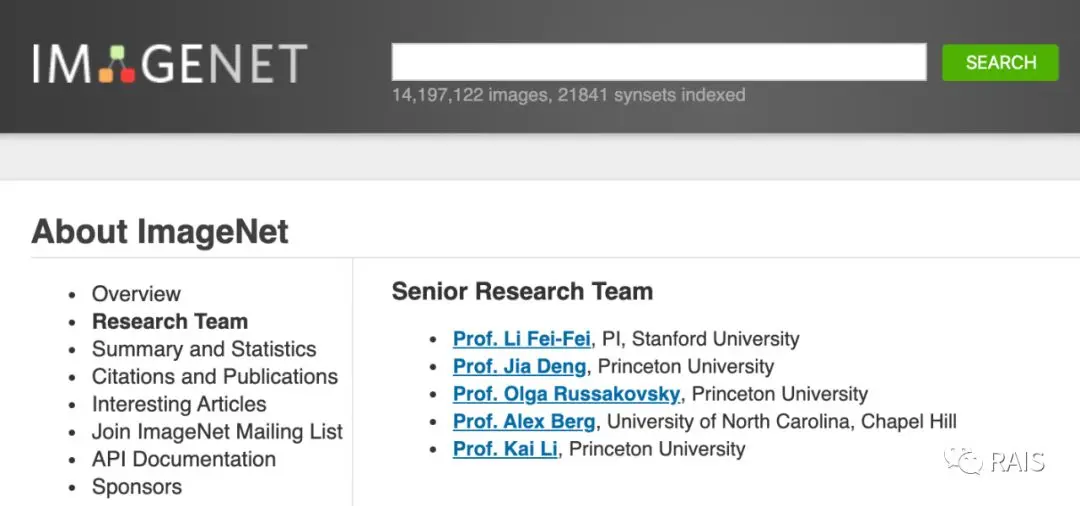Click the About ImageNet heading
The height and width of the screenshot is (506, 1080).
click(160, 232)
